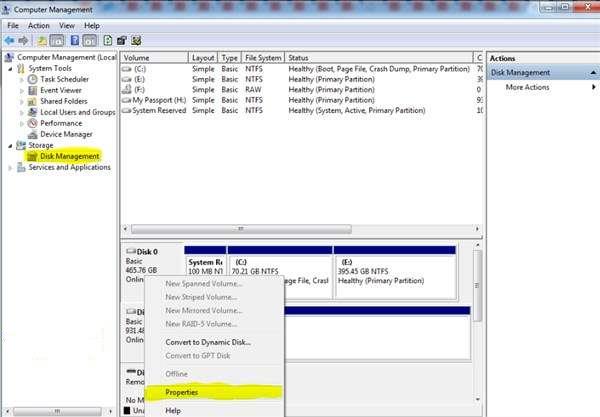Select Disk Management in the tree
The image size is (600, 417).
[x=69, y=156]
